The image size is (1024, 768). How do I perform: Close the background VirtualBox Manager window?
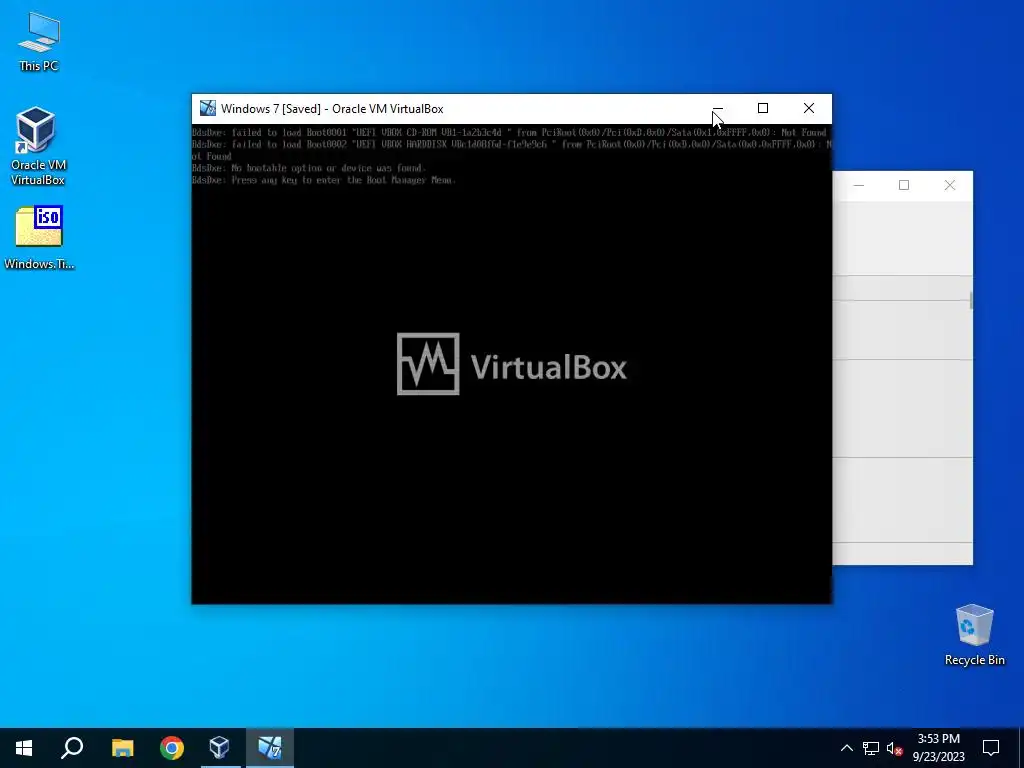click(x=950, y=185)
